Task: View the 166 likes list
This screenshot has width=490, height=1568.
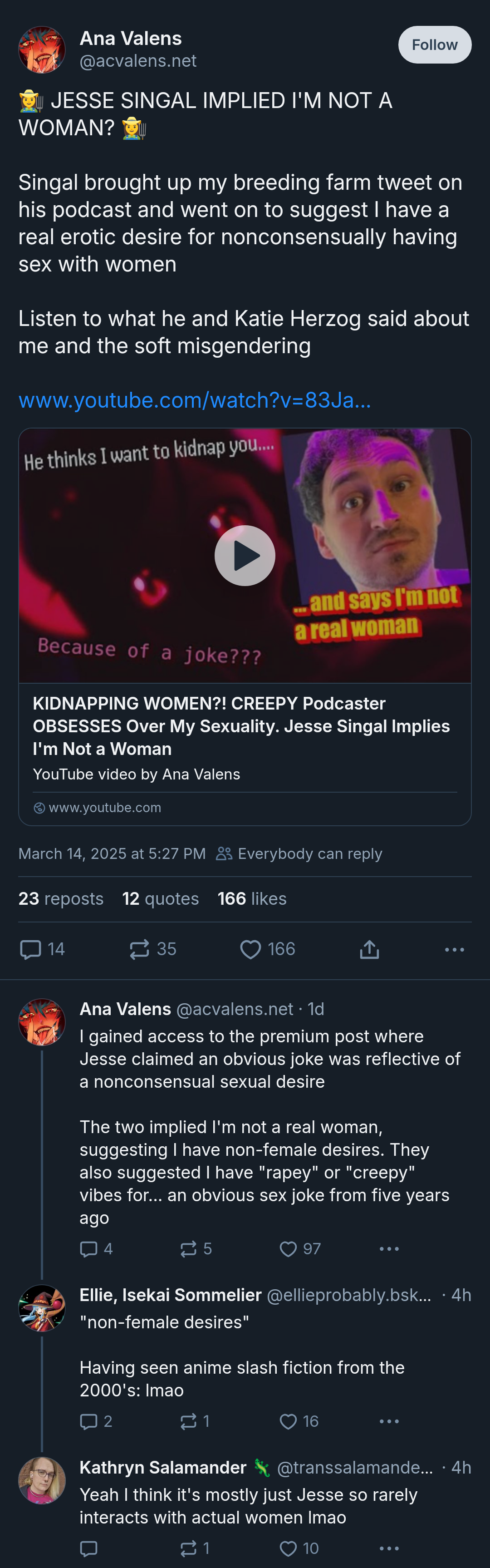Action: pyautogui.click(x=252, y=898)
